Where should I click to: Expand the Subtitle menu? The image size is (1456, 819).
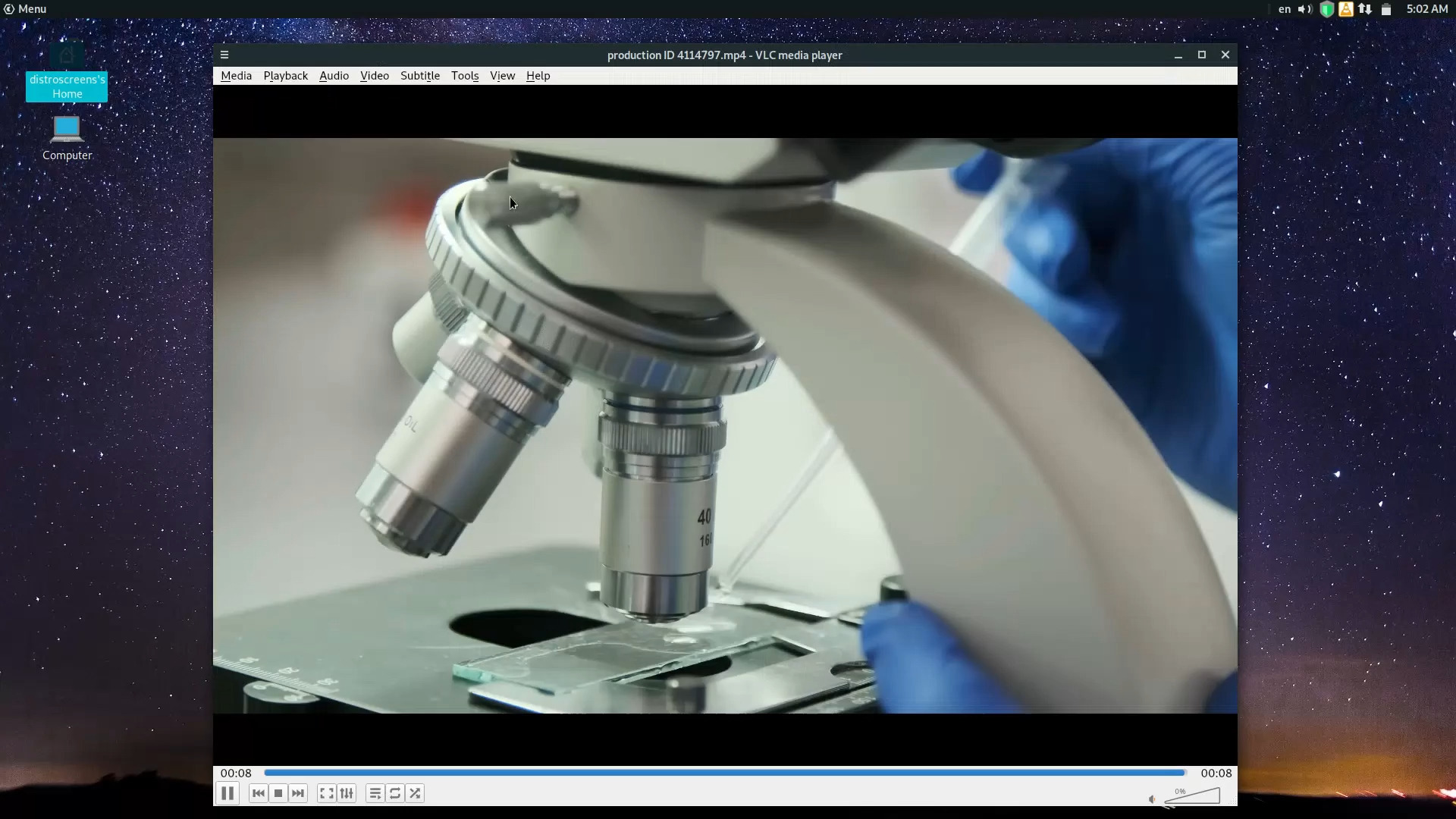coord(419,76)
